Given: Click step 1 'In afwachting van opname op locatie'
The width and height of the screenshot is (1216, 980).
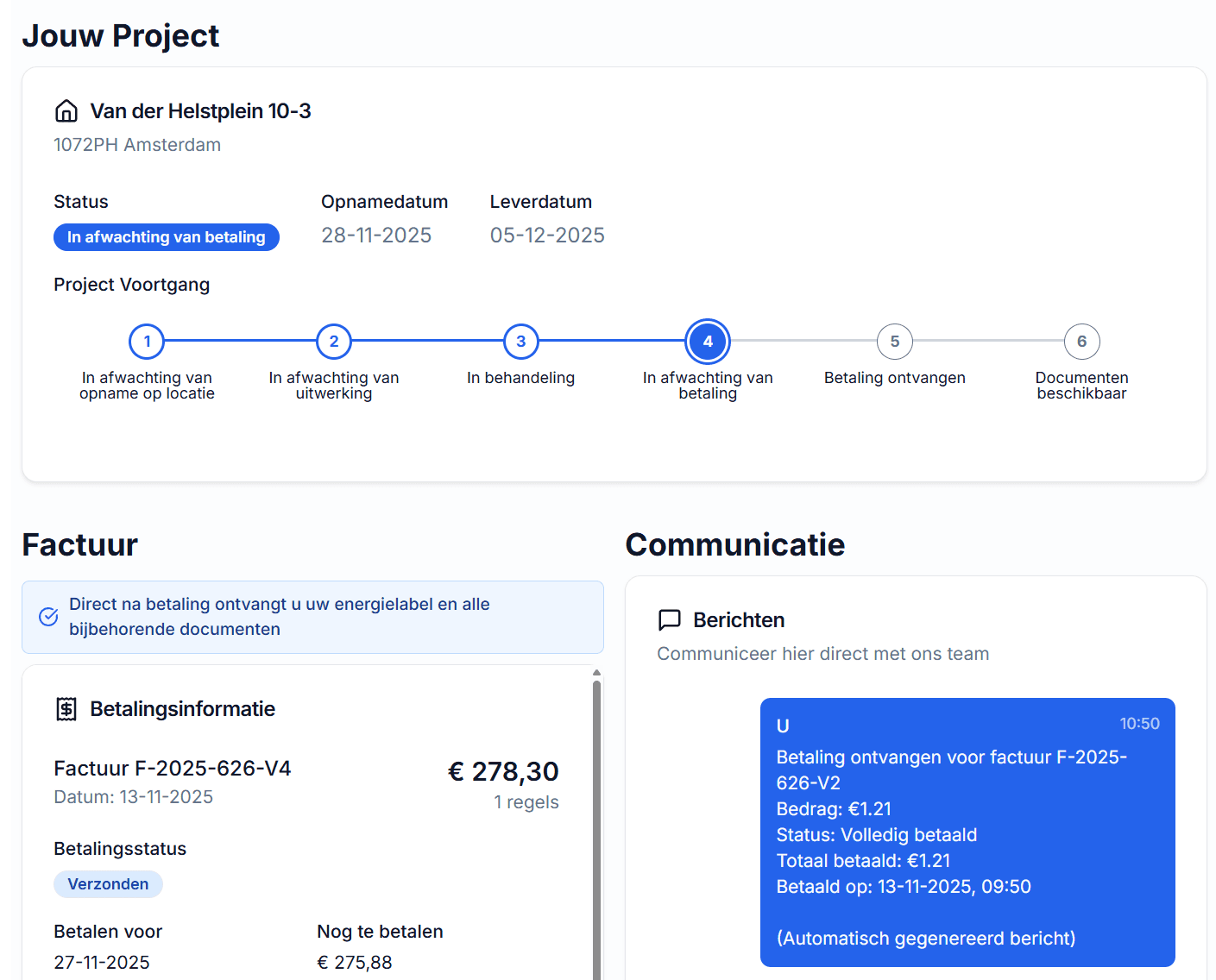Looking at the screenshot, I should pyautogui.click(x=147, y=342).
